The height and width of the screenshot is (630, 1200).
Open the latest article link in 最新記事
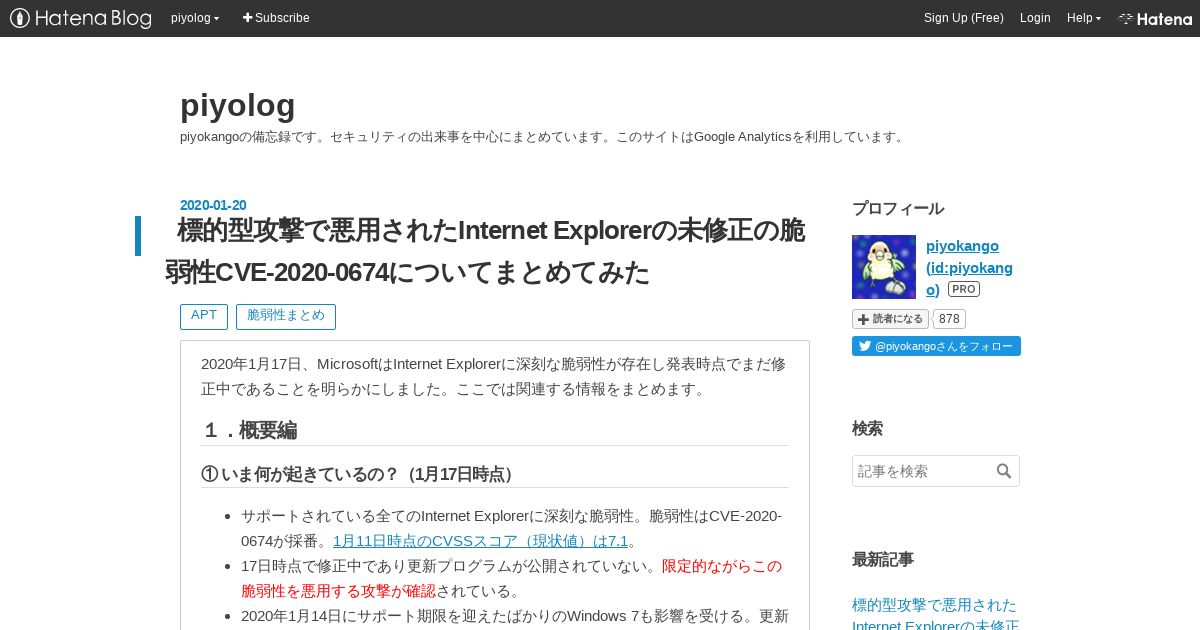pyautogui.click(x=934, y=615)
